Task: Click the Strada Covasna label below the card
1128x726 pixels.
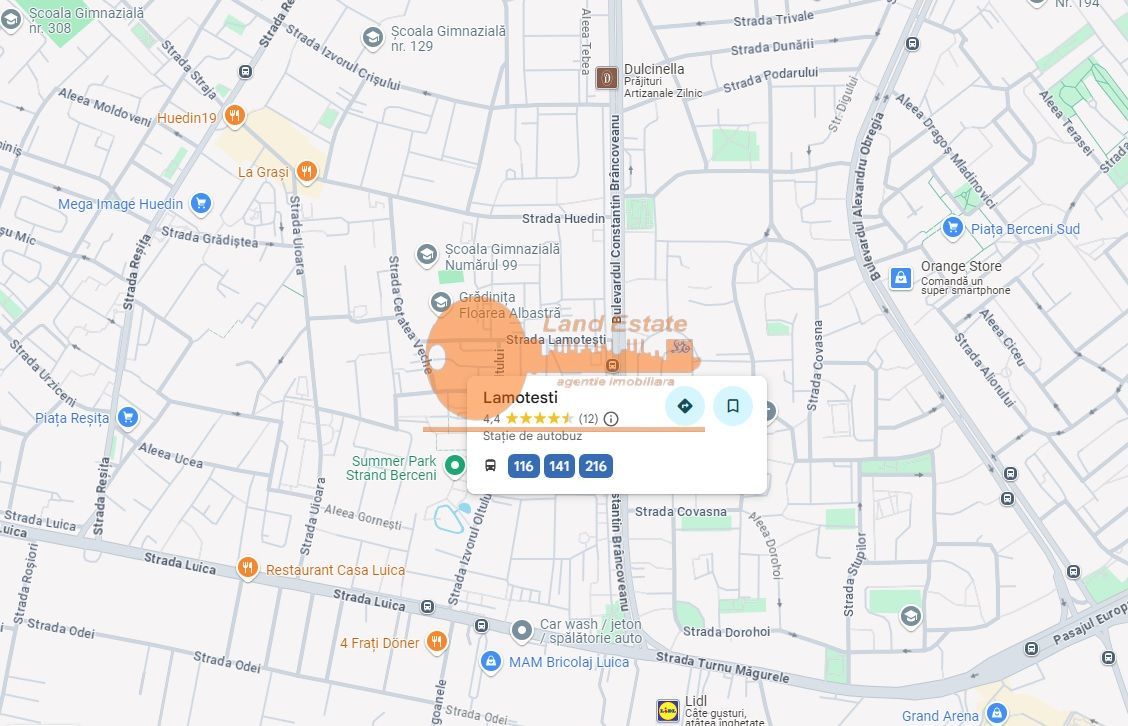Action: [x=681, y=512]
